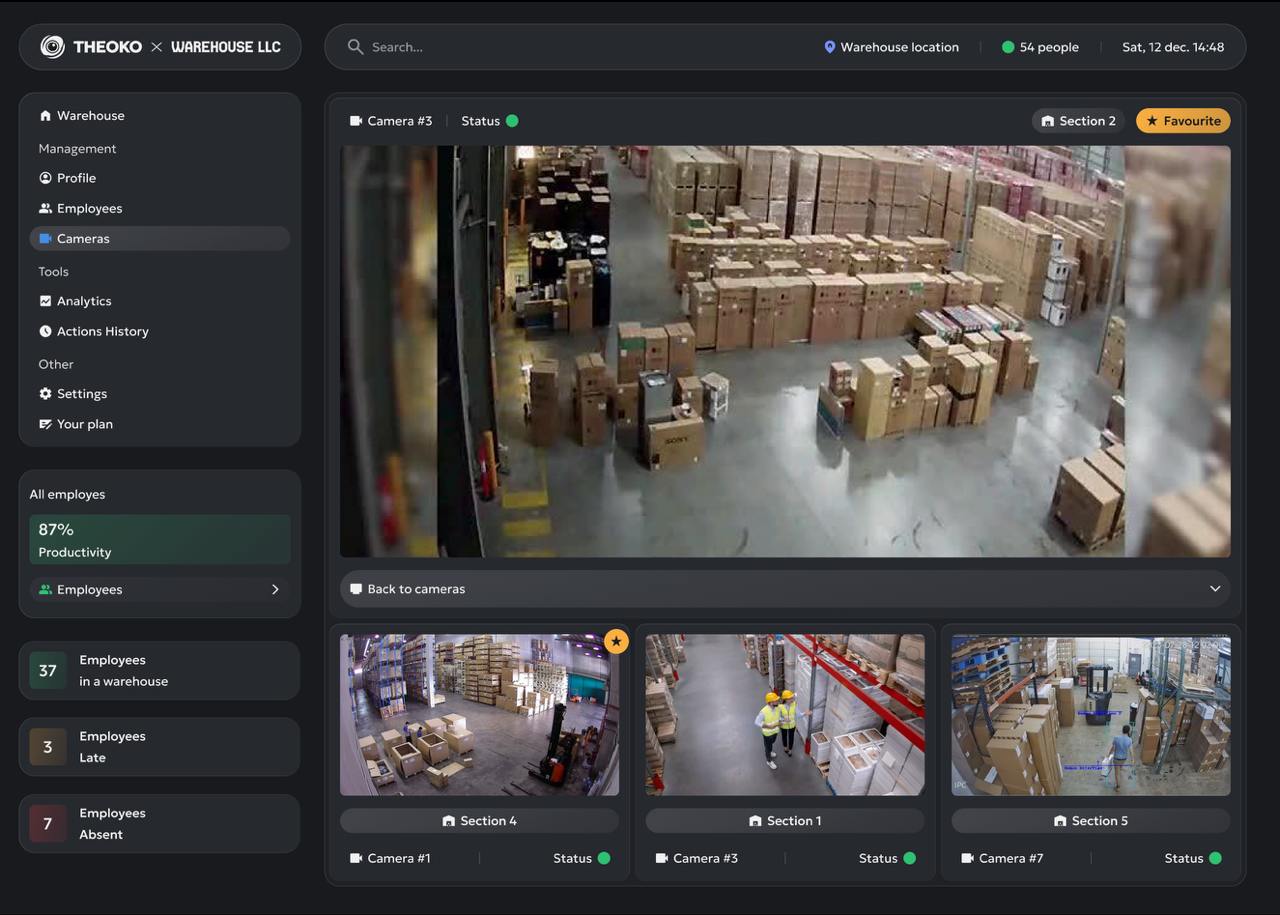Click the main feed Camera #3 video icon
The image size is (1280, 915).
pos(355,121)
